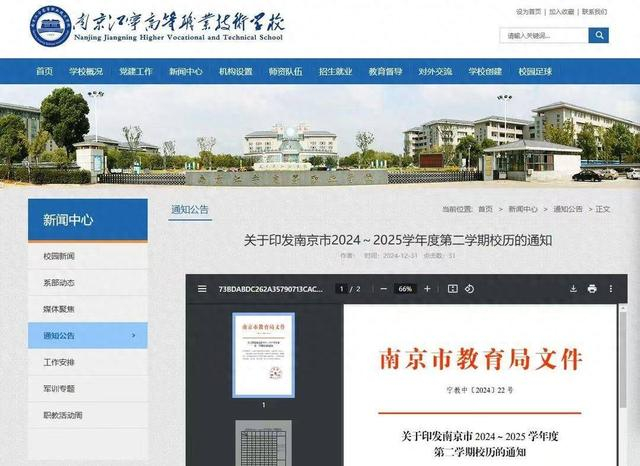The image size is (640, 466).
Task: Click the 联系我们 link
Action: tap(594, 12)
